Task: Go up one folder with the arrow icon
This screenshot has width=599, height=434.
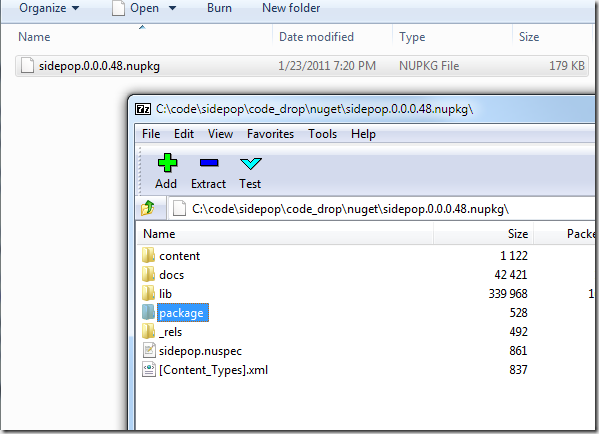Action: click(x=148, y=208)
